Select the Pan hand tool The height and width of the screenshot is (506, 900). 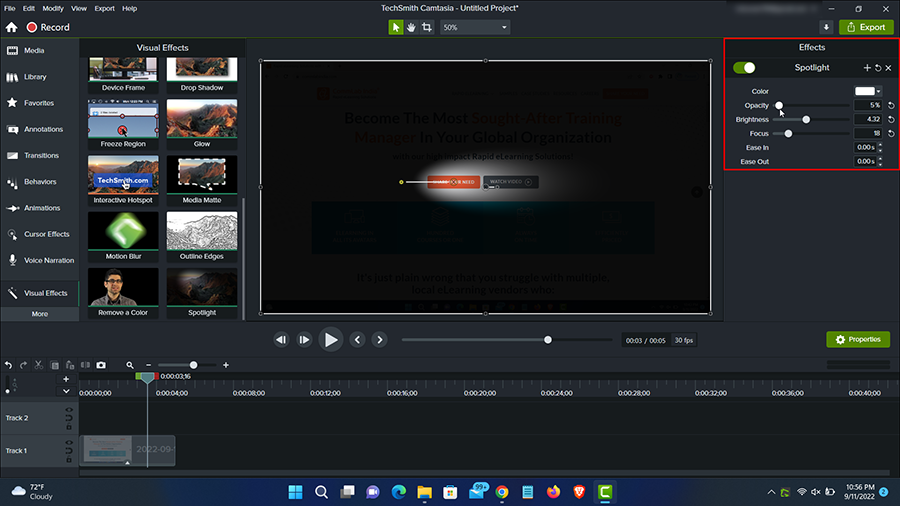click(x=411, y=27)
